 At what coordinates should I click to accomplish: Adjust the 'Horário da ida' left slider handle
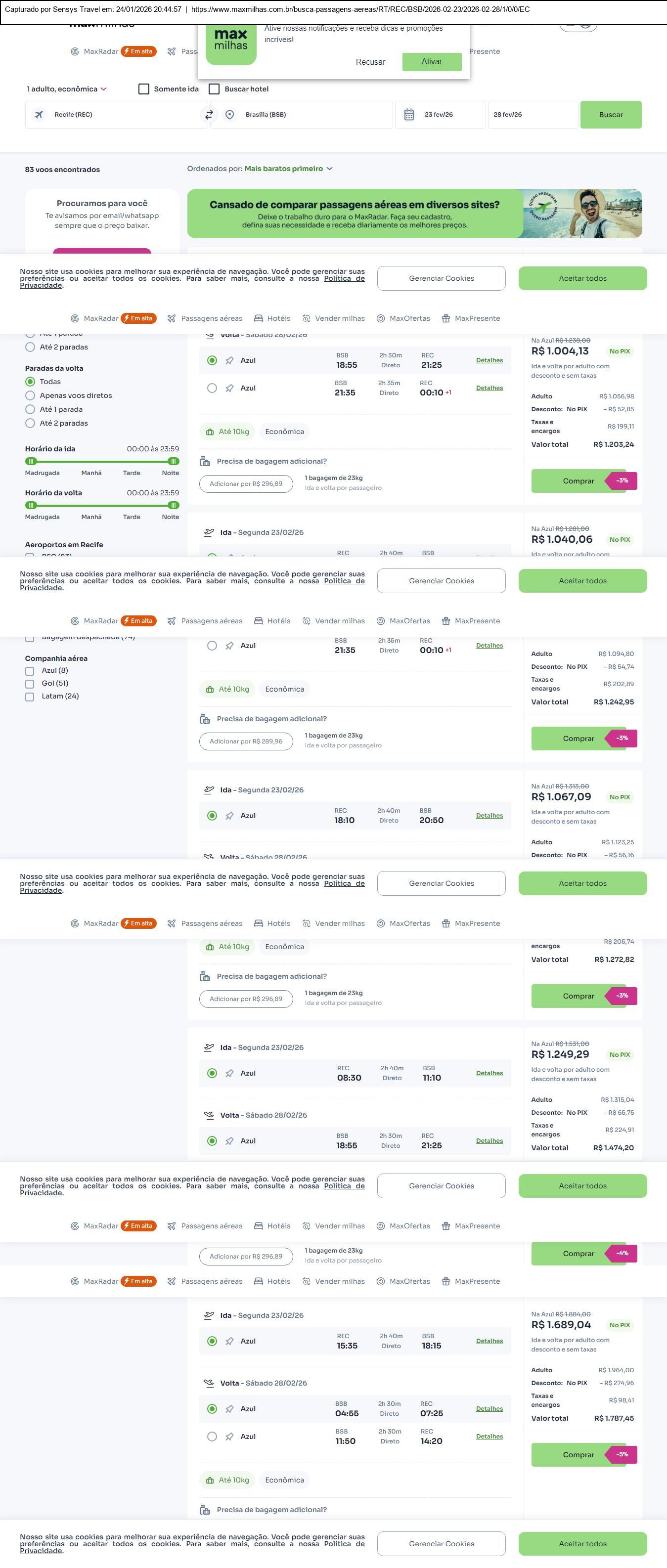pyautogui.click(x=31, y=461)
